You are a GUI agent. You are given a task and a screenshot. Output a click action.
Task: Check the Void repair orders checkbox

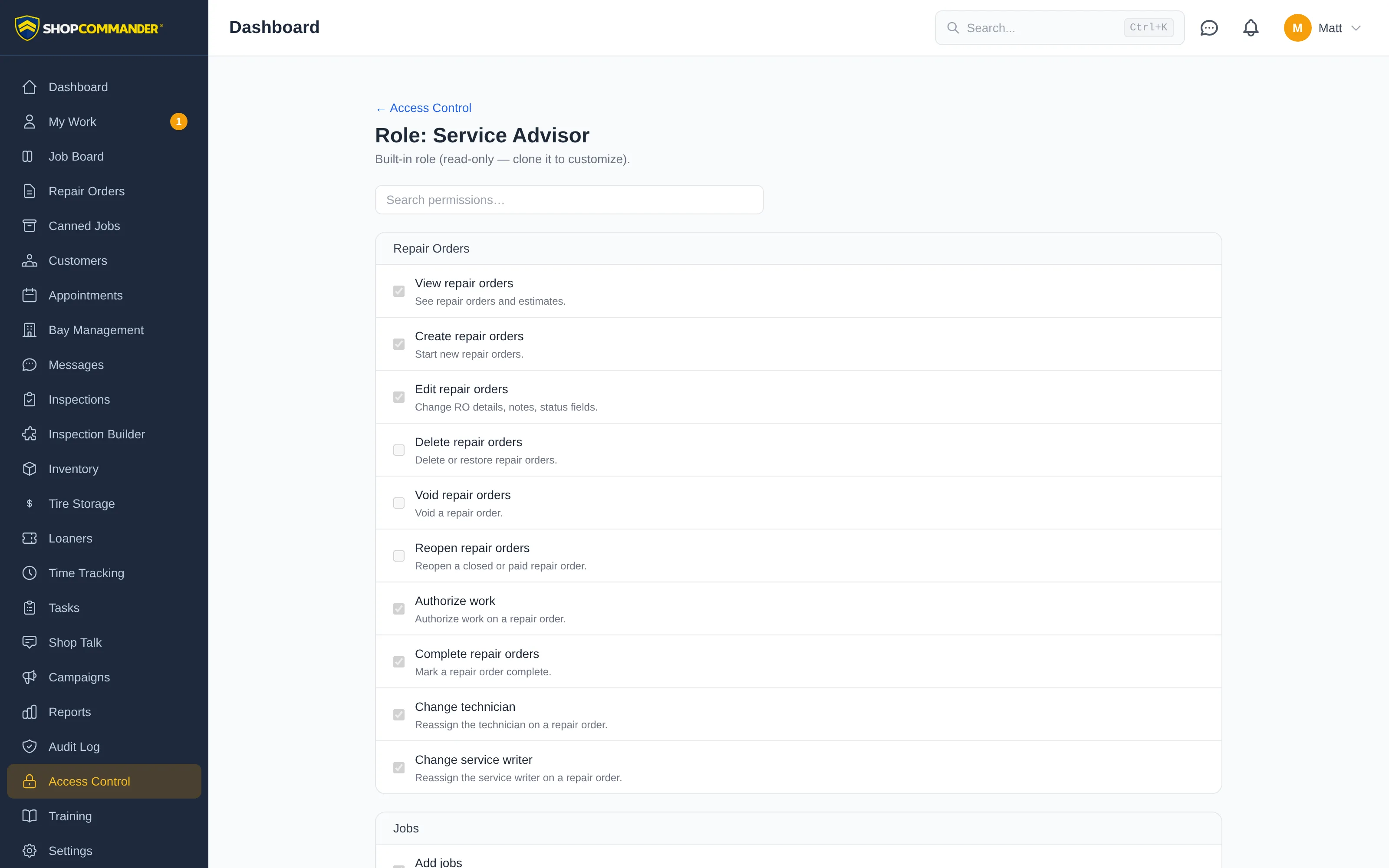coord(399,503)
